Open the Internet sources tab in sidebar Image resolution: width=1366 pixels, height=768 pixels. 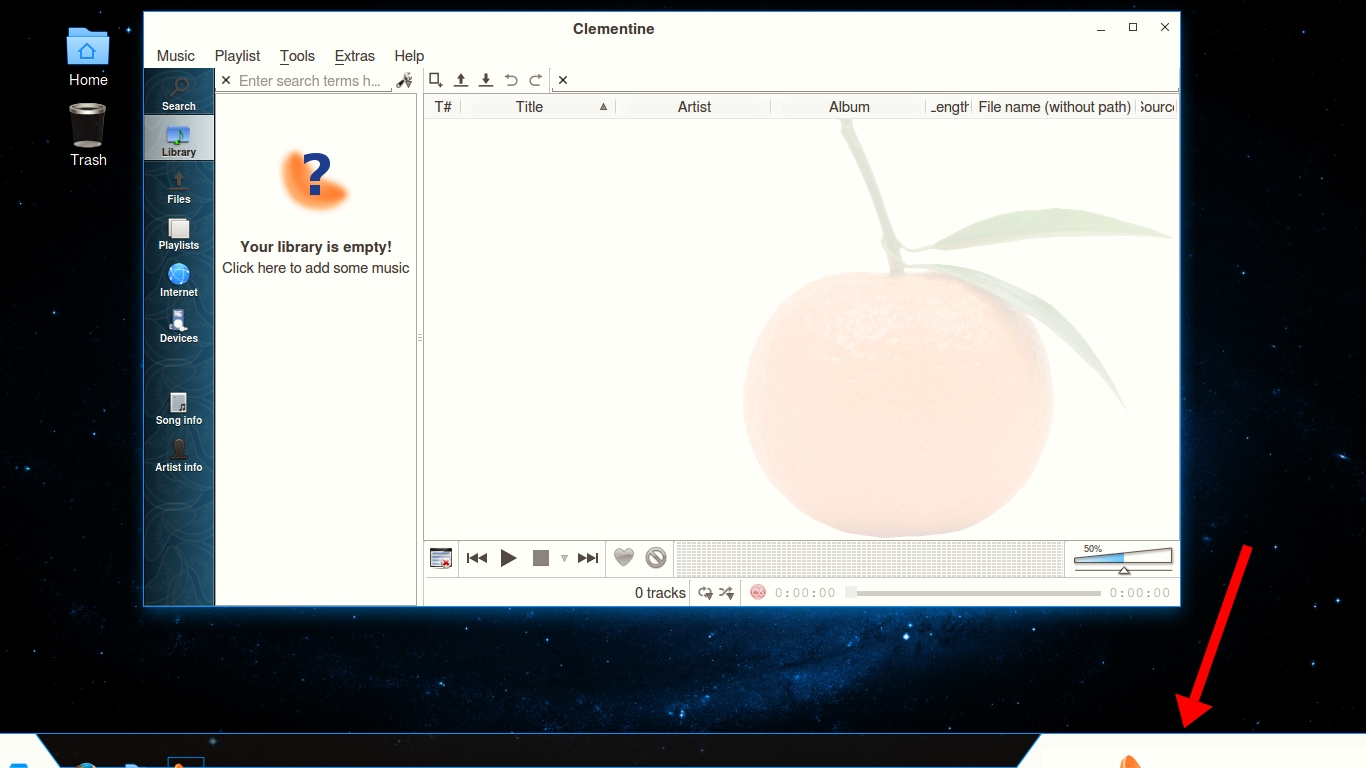pyautogui.click(x=179, y=280)
